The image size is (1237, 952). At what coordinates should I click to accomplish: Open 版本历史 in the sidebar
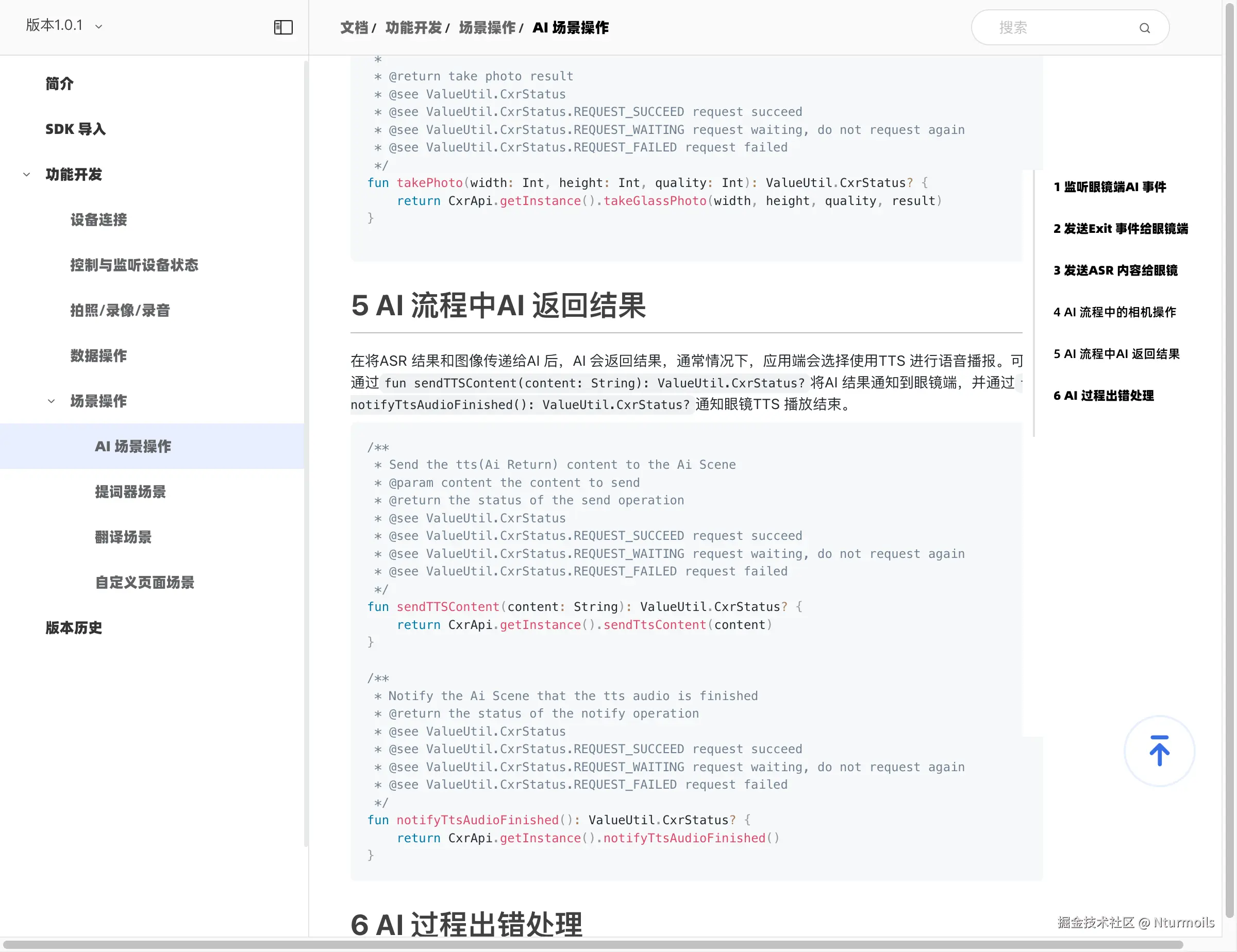tap(74, 627)
